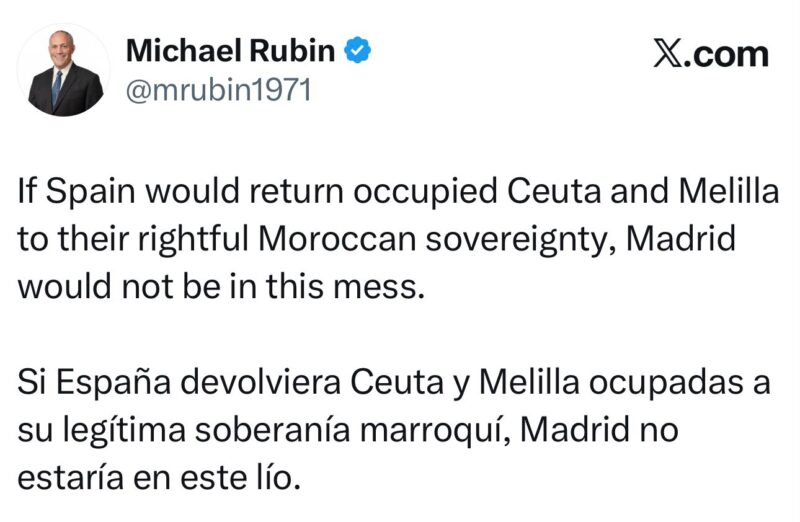Select the word 'Spain' in the tweet
The width and height of the screenshot is (800, 522).
pos(90,192)
